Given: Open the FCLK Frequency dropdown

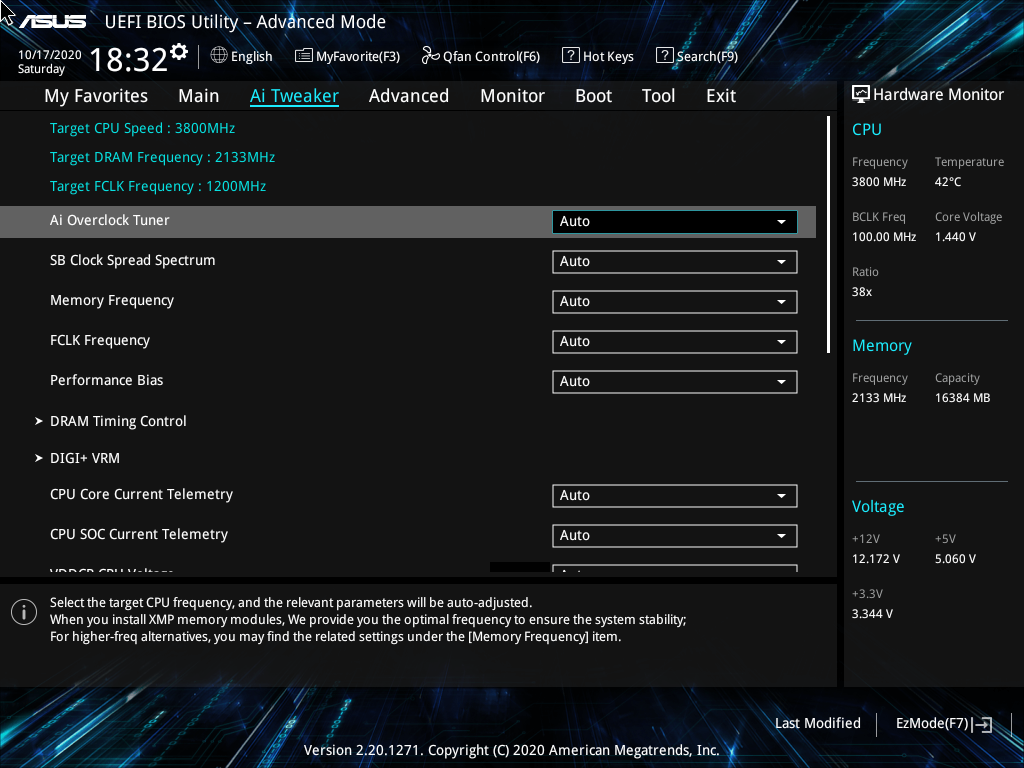Looking at the screenshot, I should [x=675, y=342].
